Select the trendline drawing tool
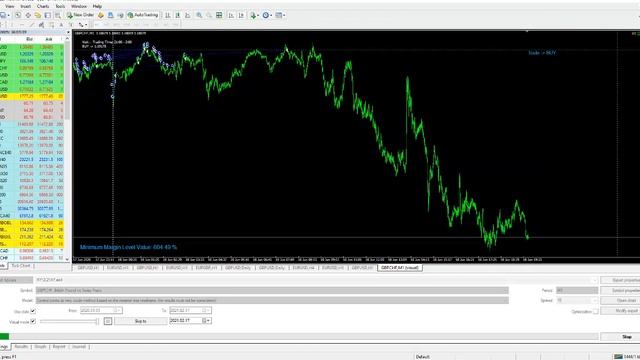Image resolution: width=640 pixels, height=360 pixels. [31, 24]
